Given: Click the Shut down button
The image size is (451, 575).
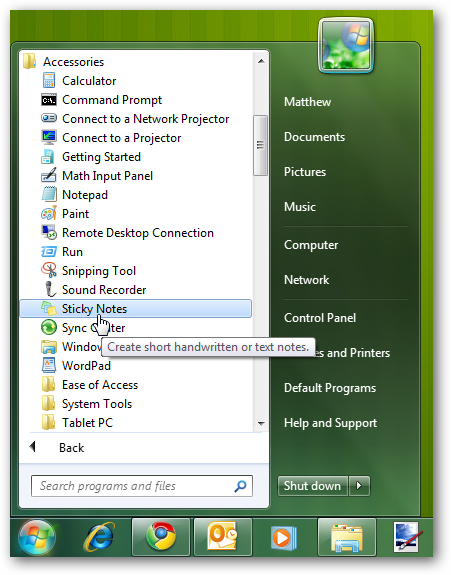Looking at the screenshot, I should tap(312, 486).
